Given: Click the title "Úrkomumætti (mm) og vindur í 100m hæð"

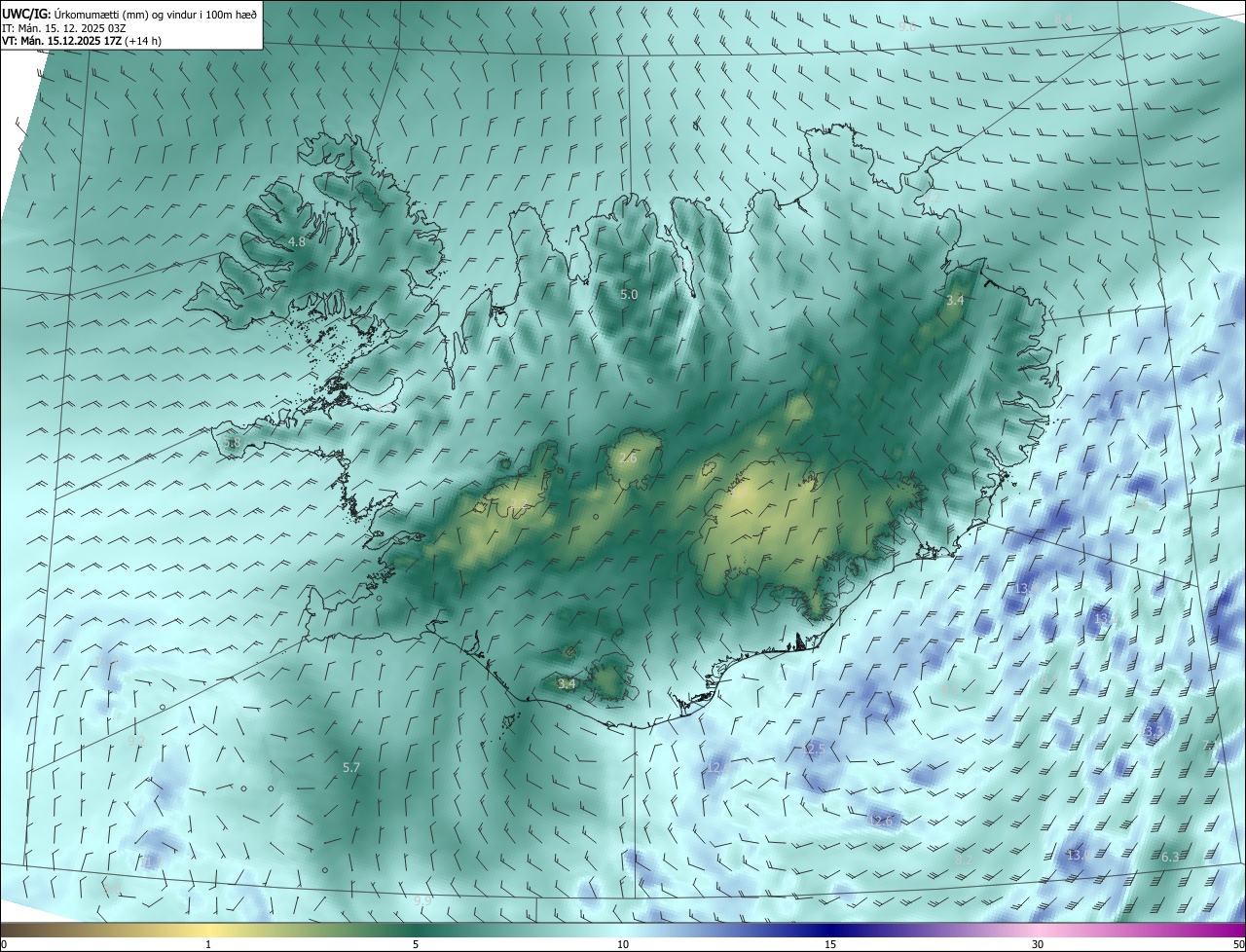Looking at the screenshot, I should coord(155,14).
